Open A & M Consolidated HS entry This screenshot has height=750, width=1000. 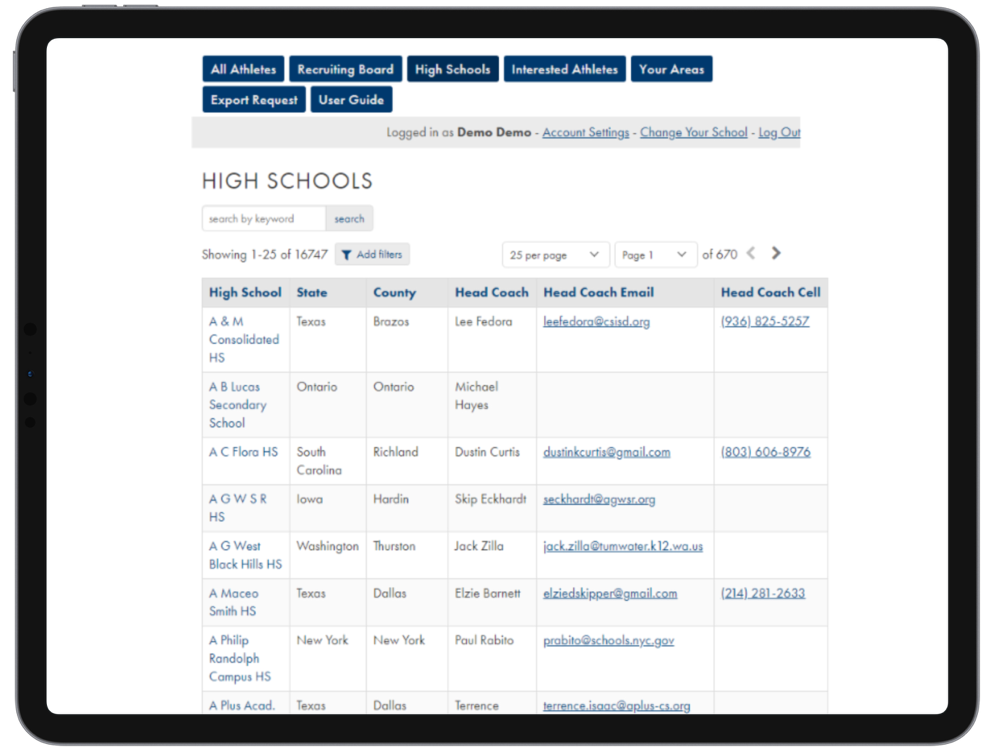pyautogui.click(x=244, y=339)
